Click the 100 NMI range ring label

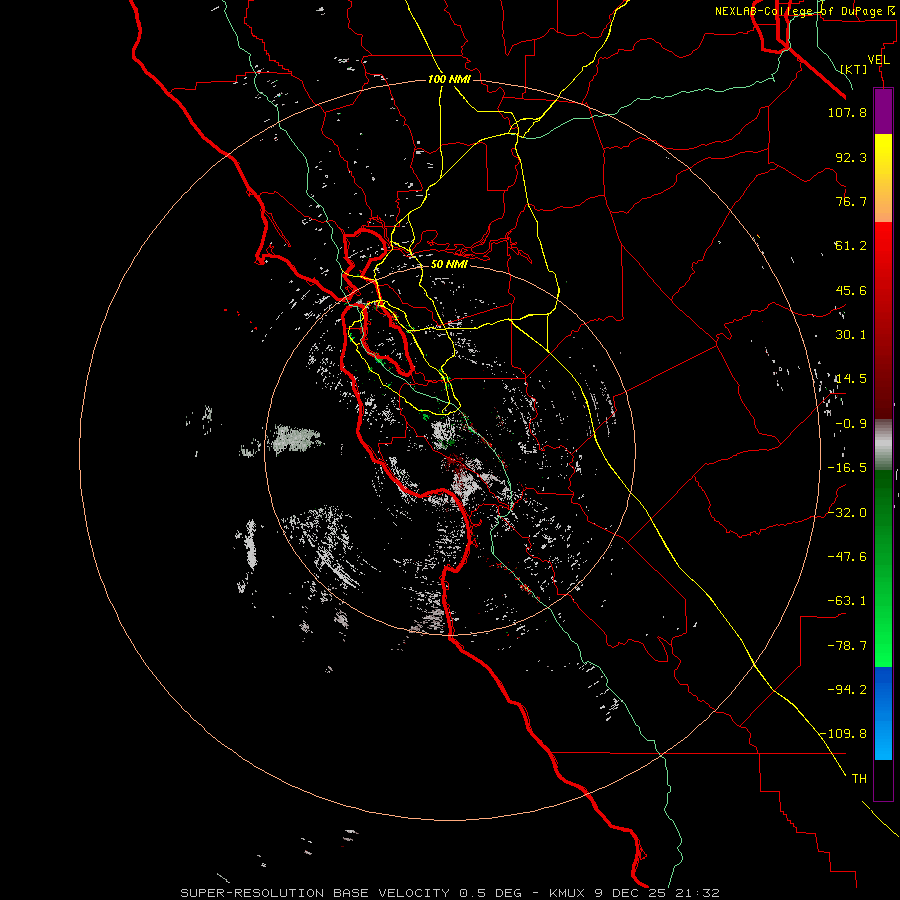tap(449, 79)
